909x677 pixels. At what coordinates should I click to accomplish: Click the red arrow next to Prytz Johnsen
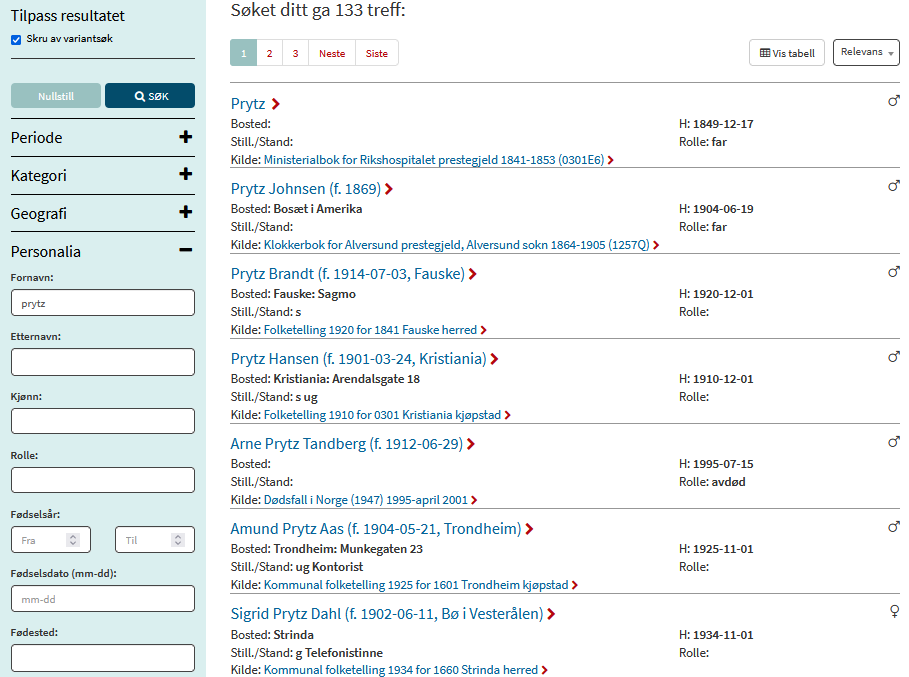389,189
